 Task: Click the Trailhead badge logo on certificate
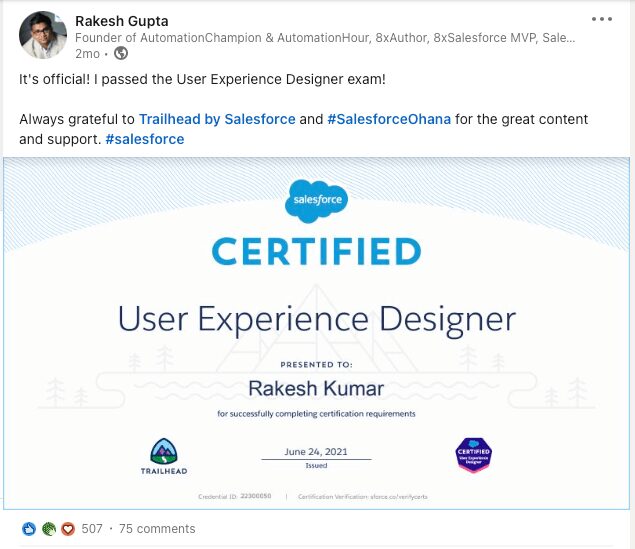click(164, 456)
